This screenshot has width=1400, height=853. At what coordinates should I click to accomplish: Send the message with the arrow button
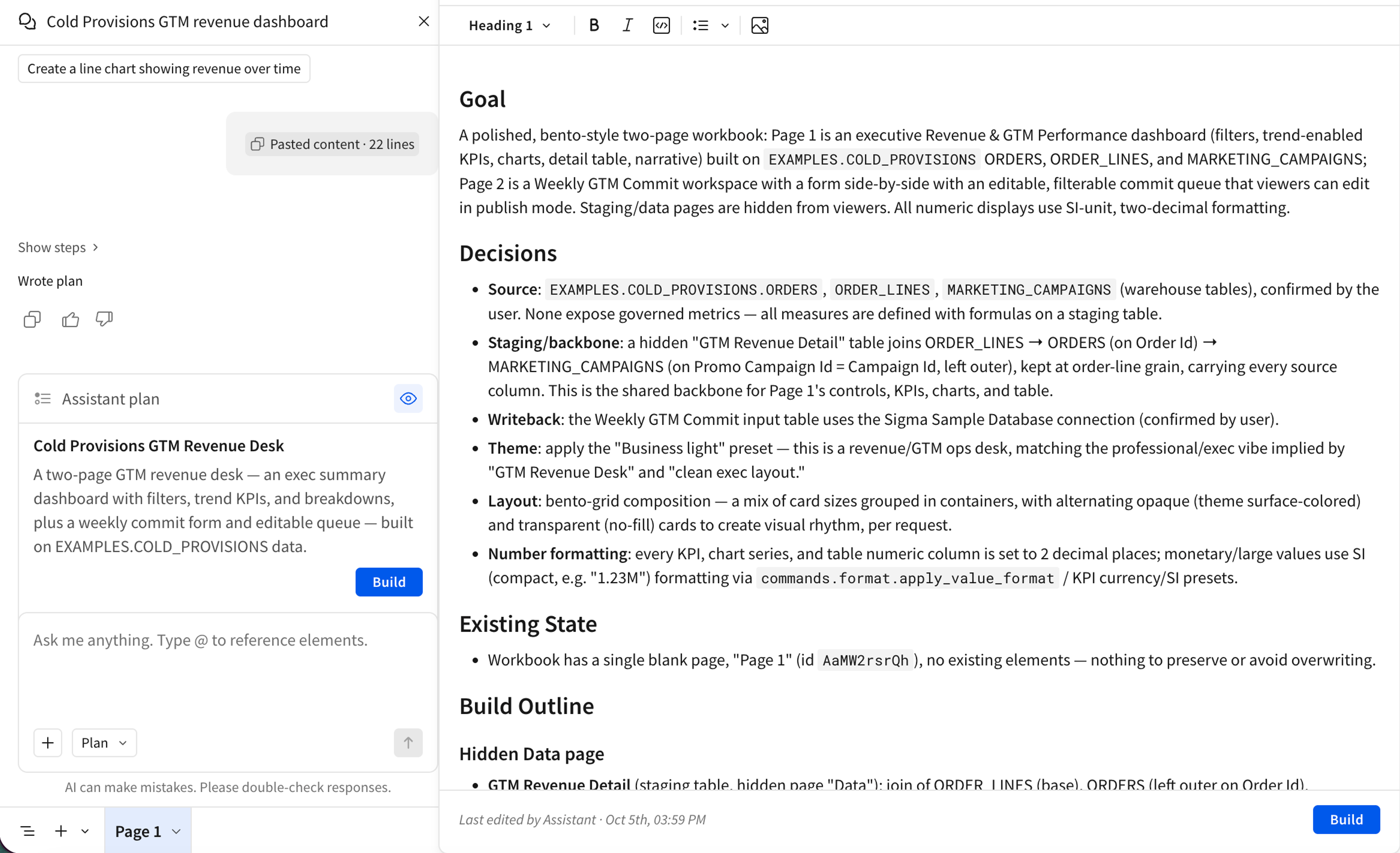tap(408, 743)
